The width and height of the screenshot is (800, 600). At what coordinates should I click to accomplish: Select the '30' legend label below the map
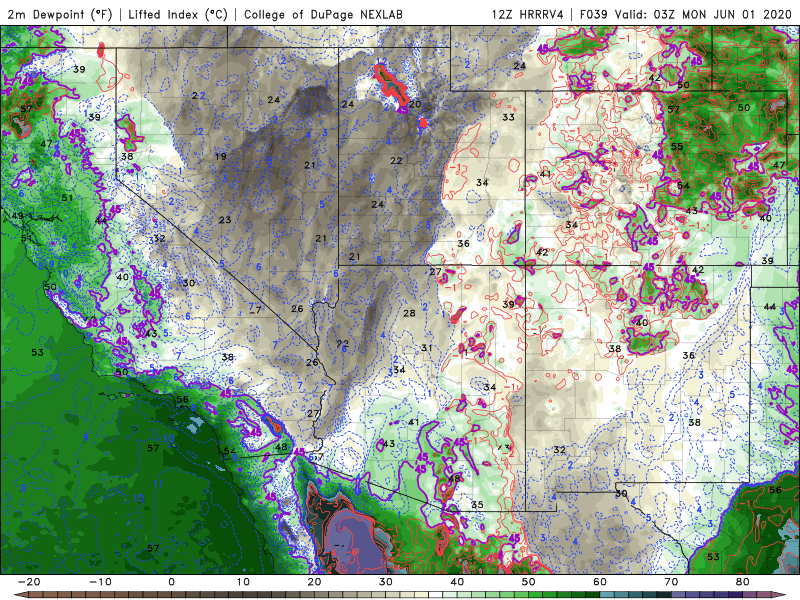(386, 582)
